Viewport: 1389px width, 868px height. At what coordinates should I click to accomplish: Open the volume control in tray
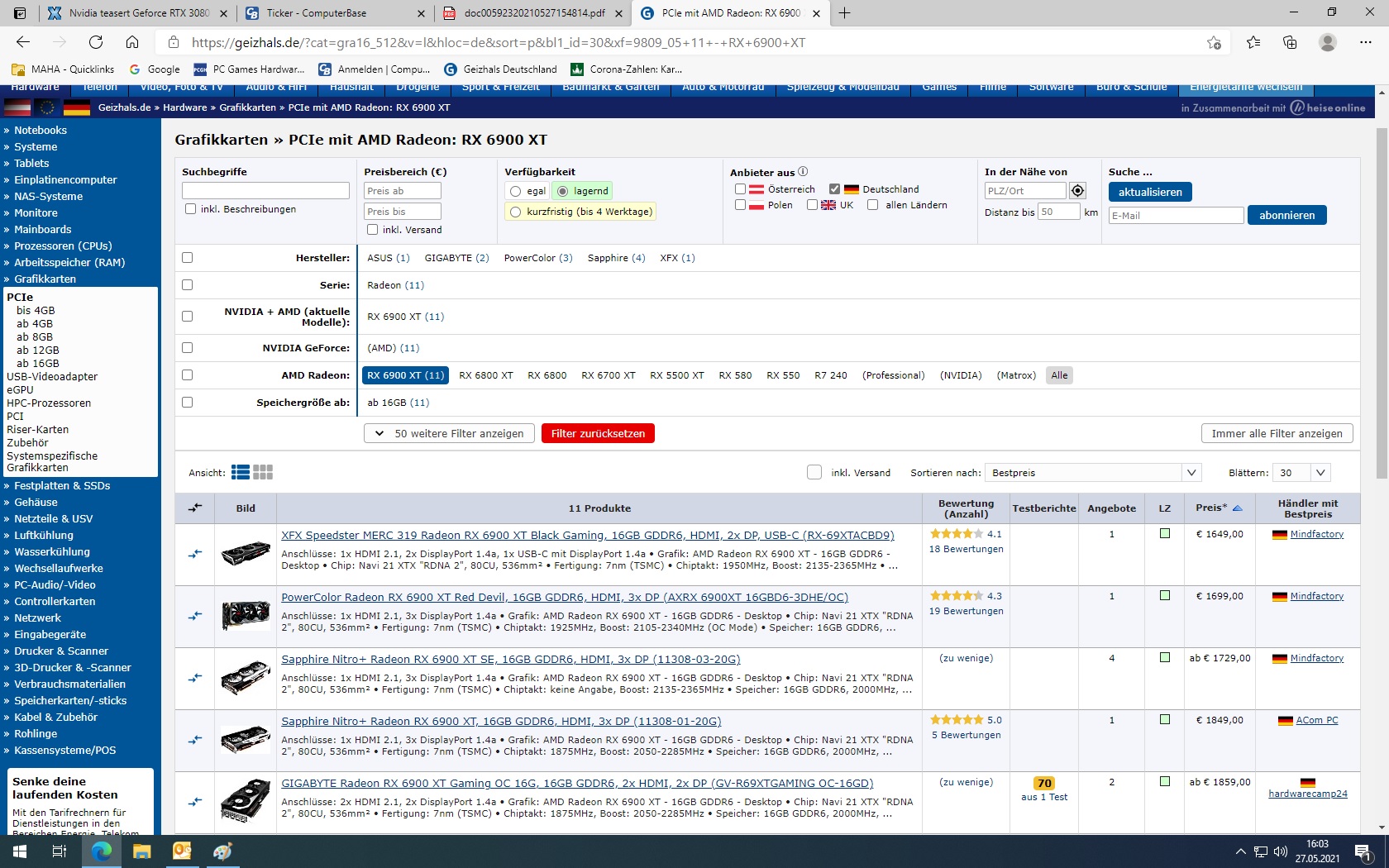(x=1281, y=851)
